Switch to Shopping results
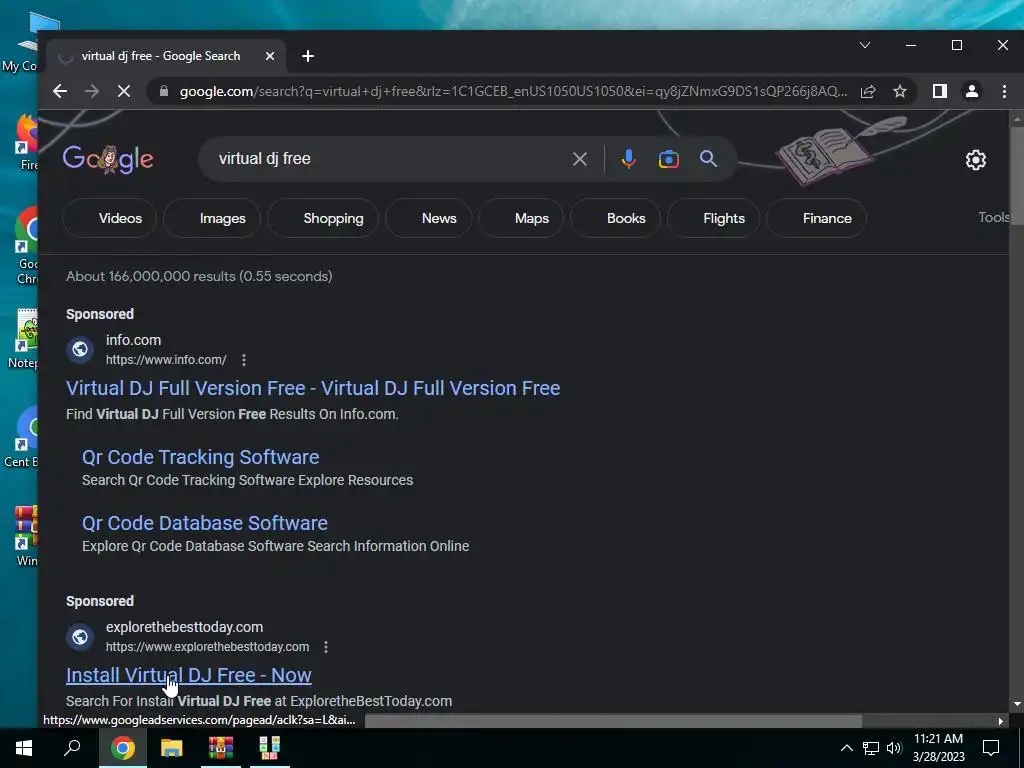Screen dimensions: 1024x768 tap(323, 218)
